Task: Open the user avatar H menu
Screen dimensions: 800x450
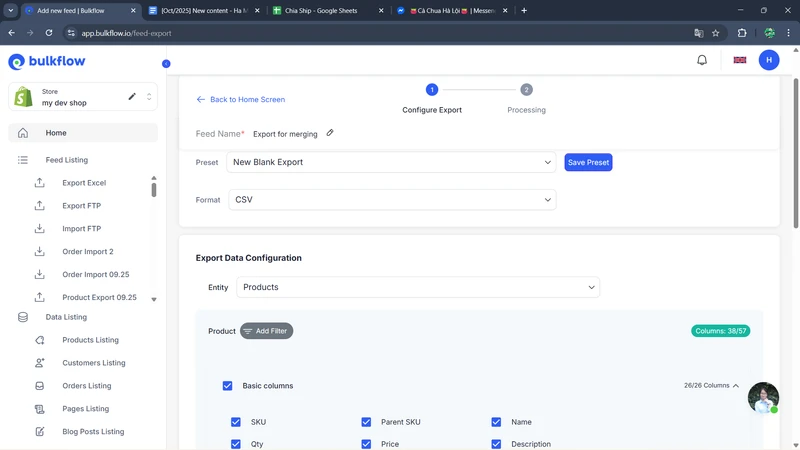Action: pos(768,60)
